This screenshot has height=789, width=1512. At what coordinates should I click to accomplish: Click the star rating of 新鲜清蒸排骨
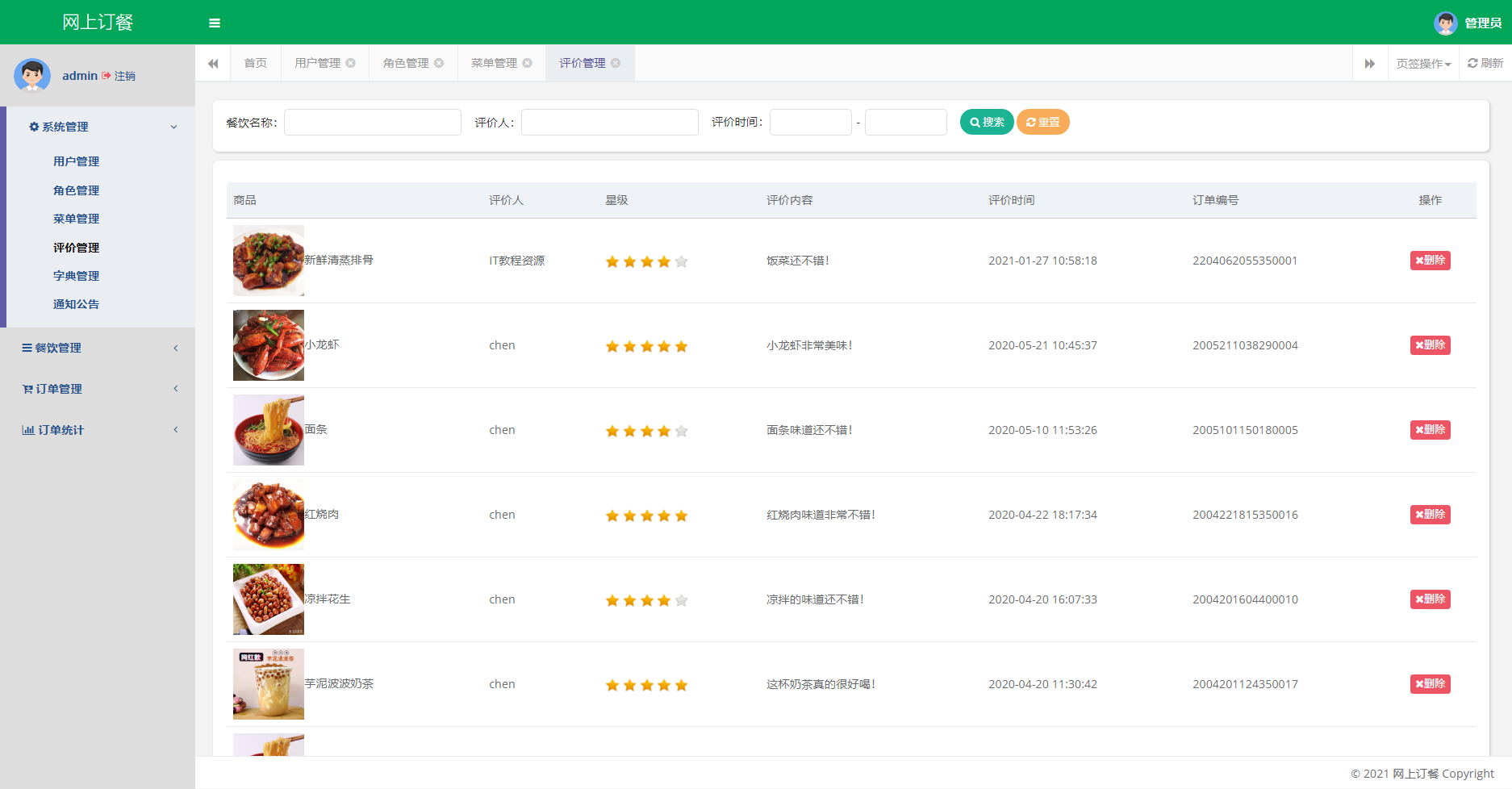pos(646,261)
